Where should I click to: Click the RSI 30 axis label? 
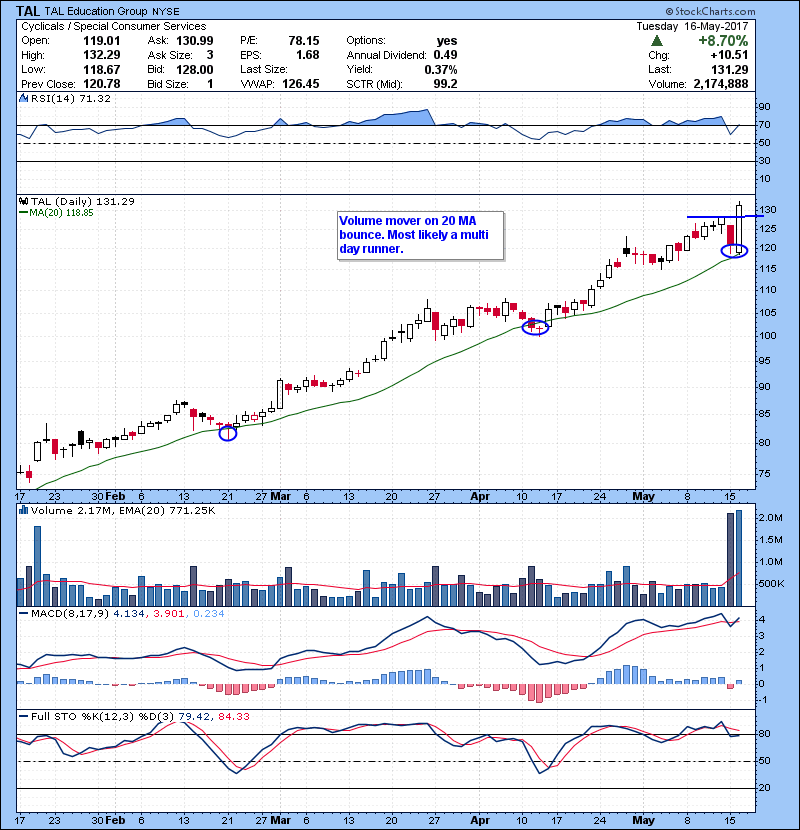[x=765, y=160]
